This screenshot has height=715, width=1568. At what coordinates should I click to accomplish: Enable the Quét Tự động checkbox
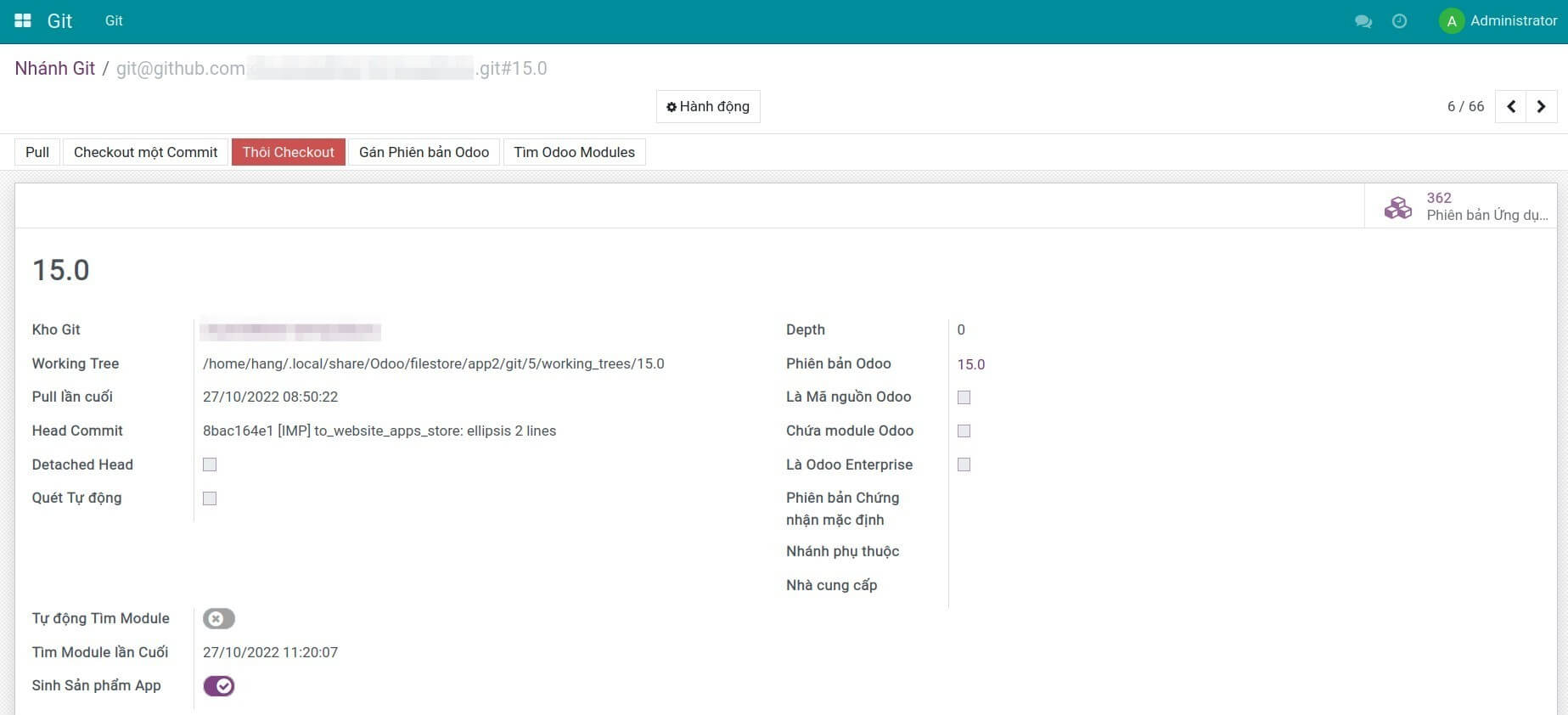[x=210, y=498]
